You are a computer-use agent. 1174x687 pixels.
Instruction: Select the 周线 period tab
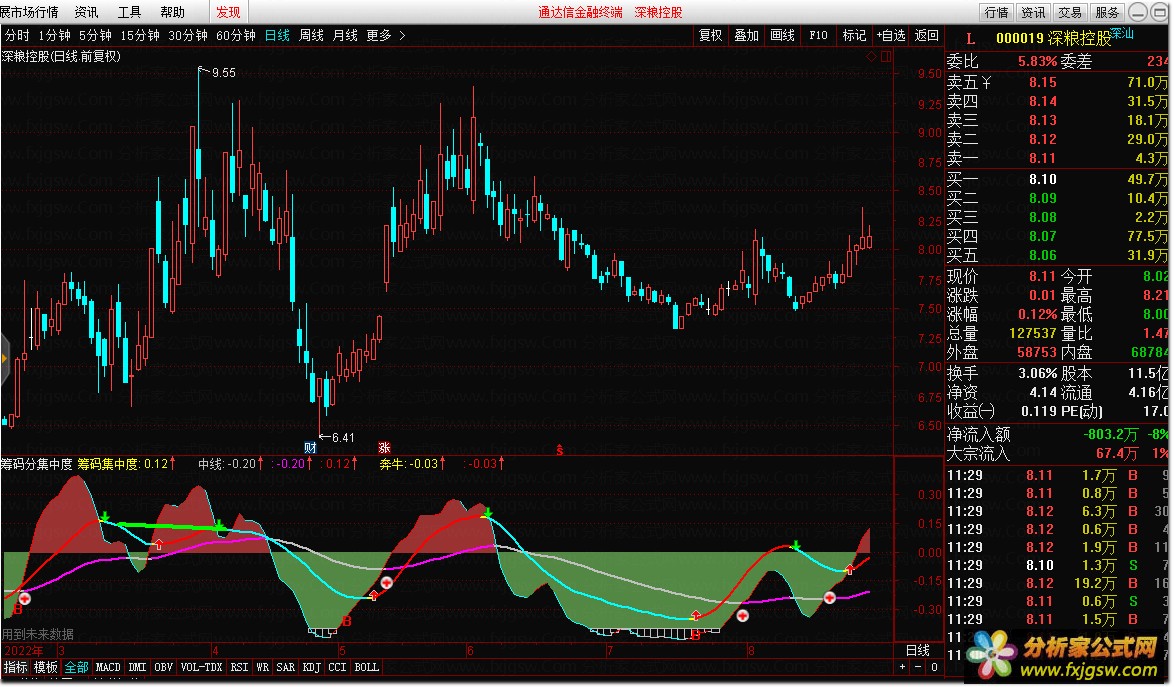(x=311, y=35)
